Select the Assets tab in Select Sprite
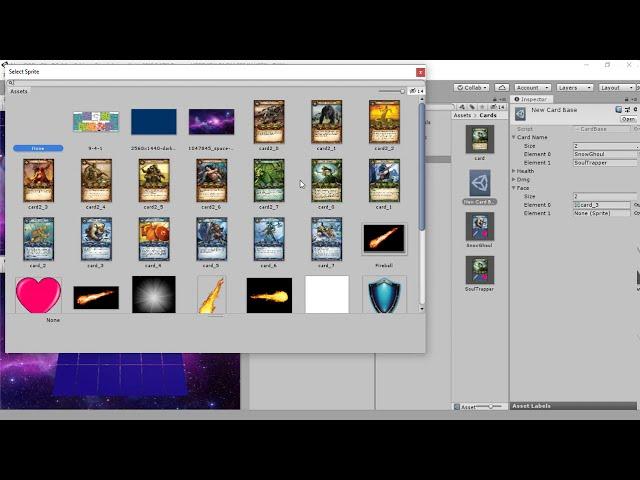Screen dimensions: 640x480 pyautogui.click(x=19, y=91)
